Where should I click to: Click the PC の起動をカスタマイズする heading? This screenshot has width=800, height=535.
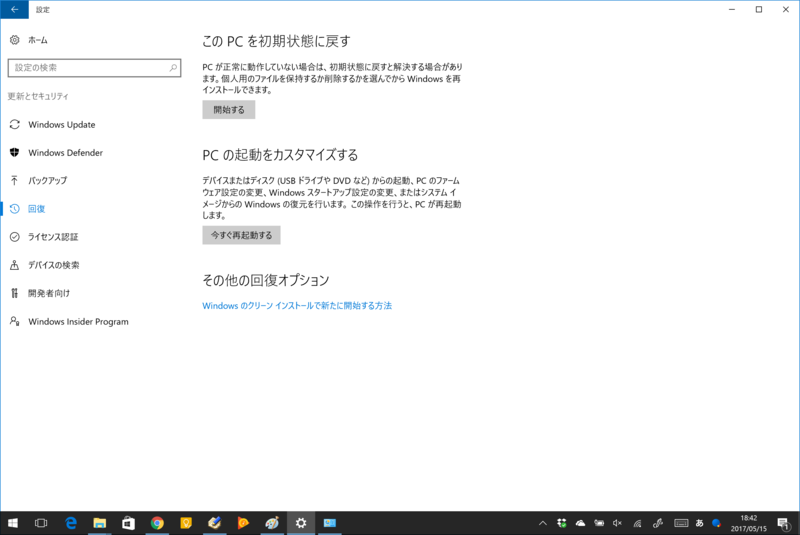tap(280, 155)
